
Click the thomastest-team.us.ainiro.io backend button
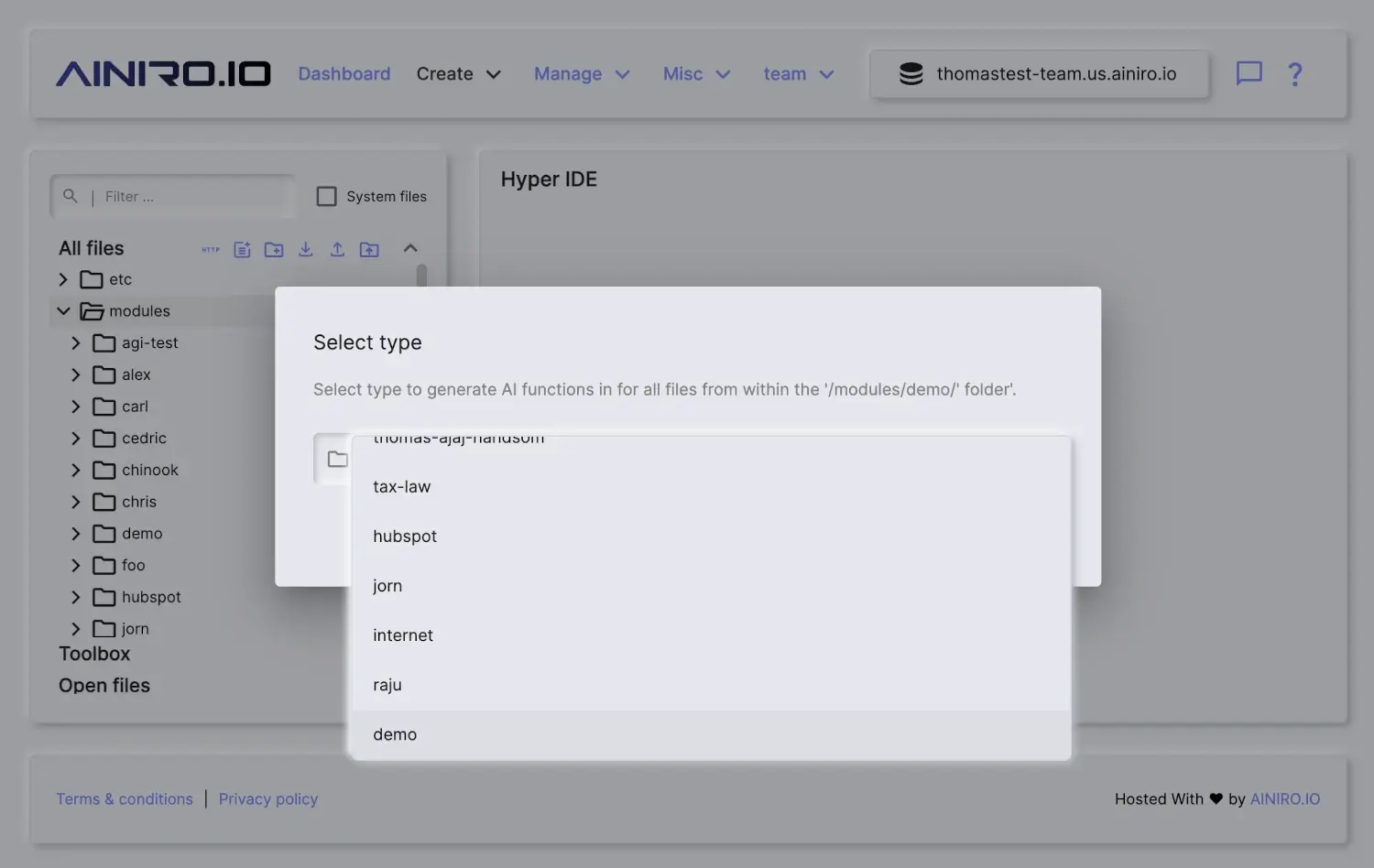click(1040, 74)
